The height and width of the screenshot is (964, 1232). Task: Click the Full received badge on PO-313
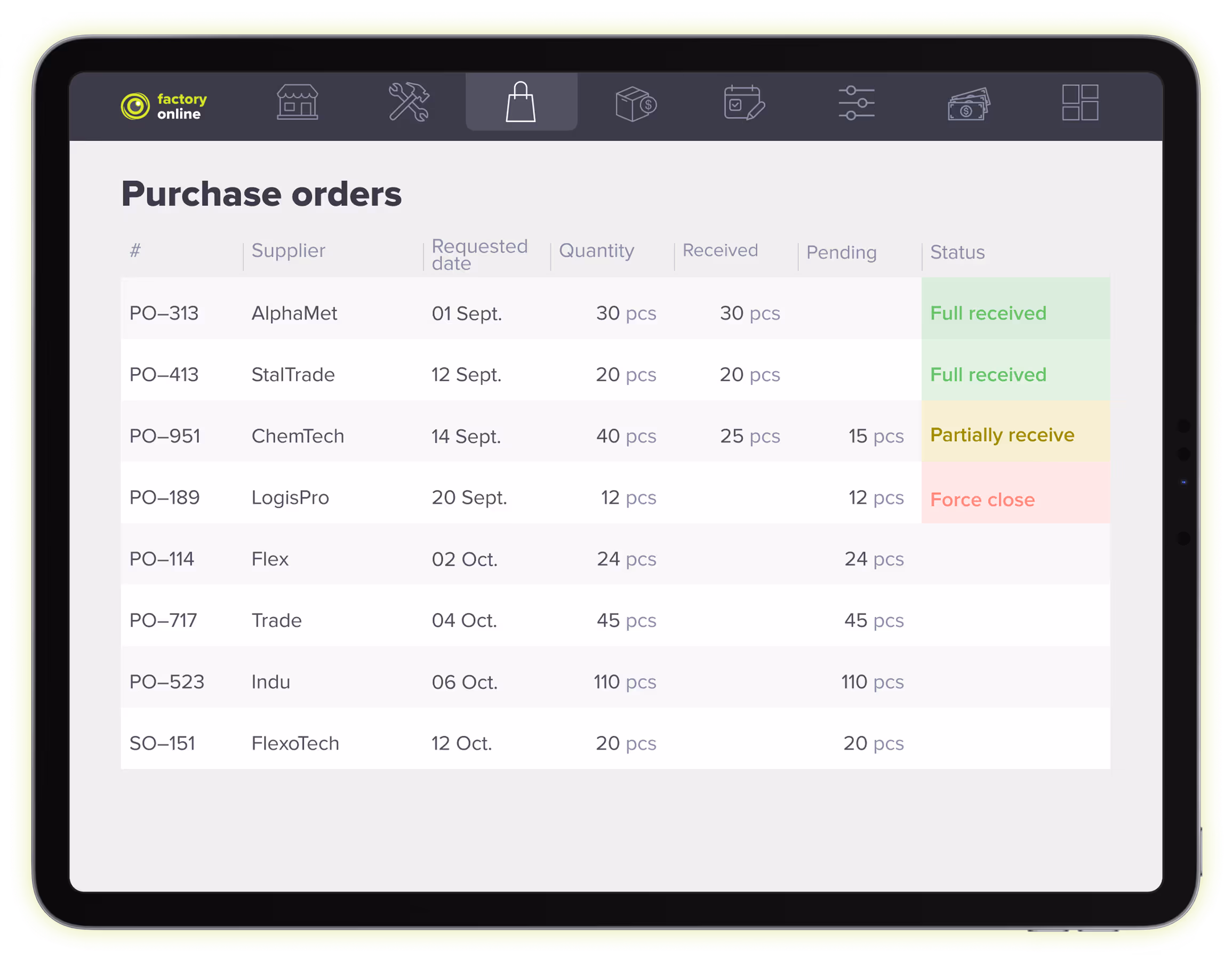[988, 313]
